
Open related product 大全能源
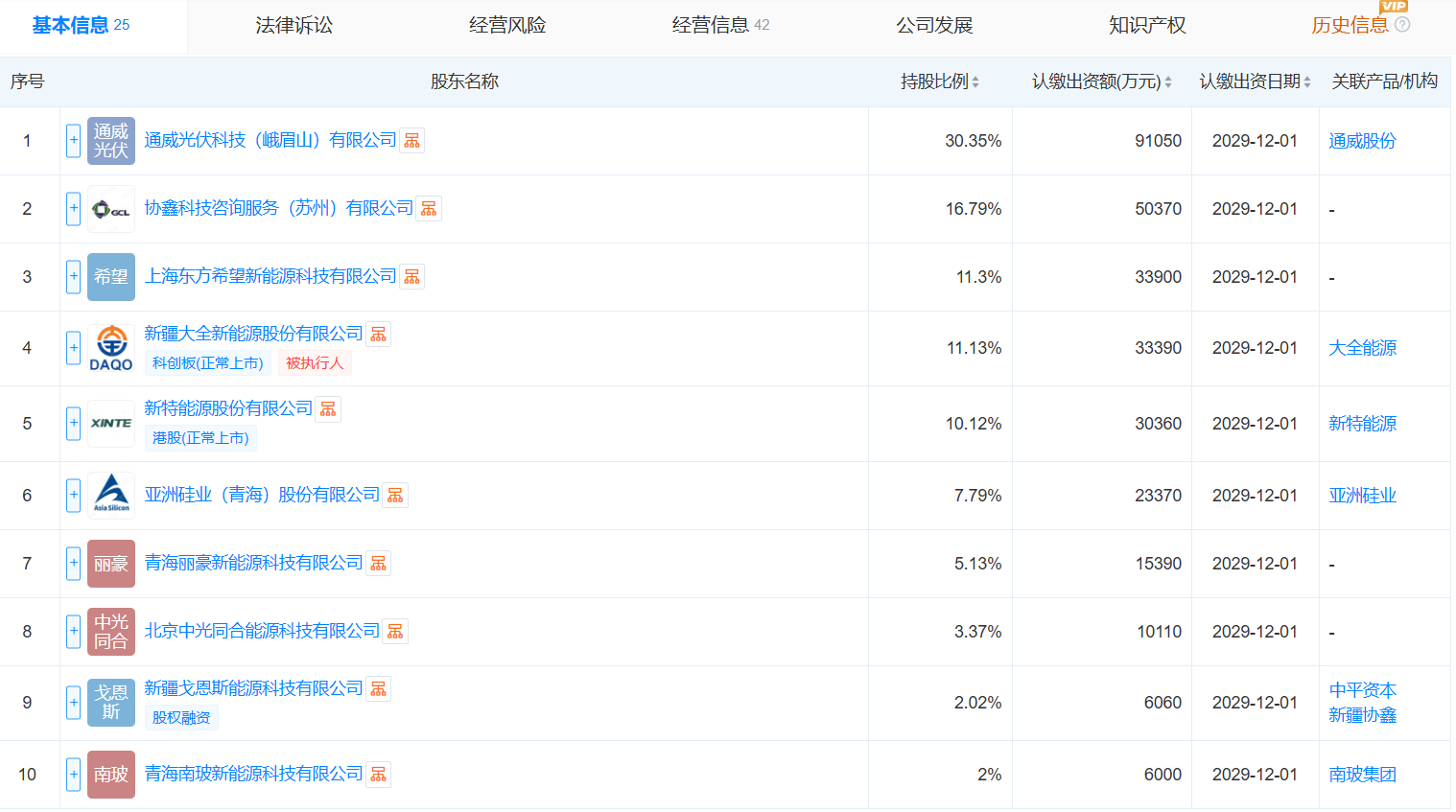point(1362,349)
